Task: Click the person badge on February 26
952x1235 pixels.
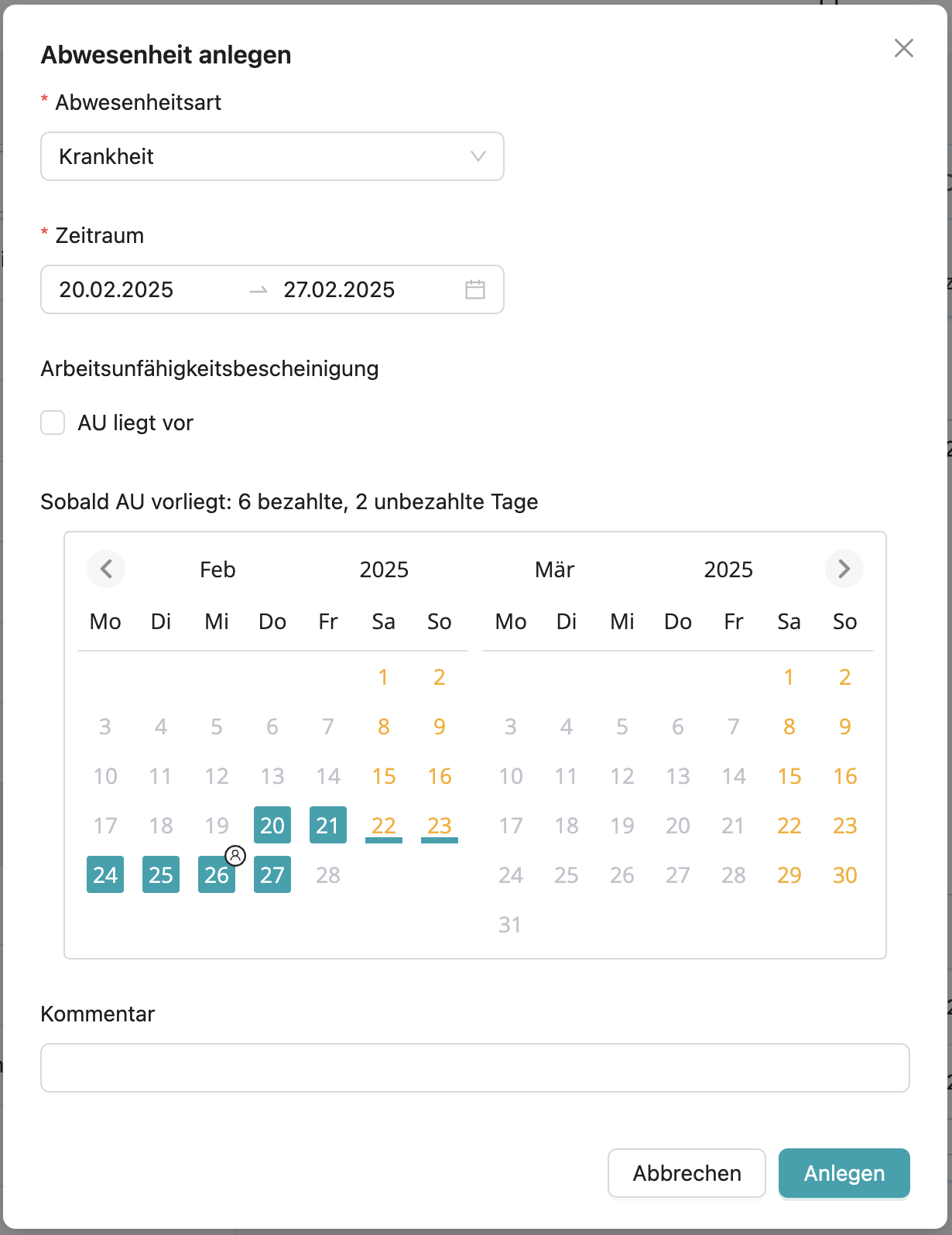Action: 235,856
